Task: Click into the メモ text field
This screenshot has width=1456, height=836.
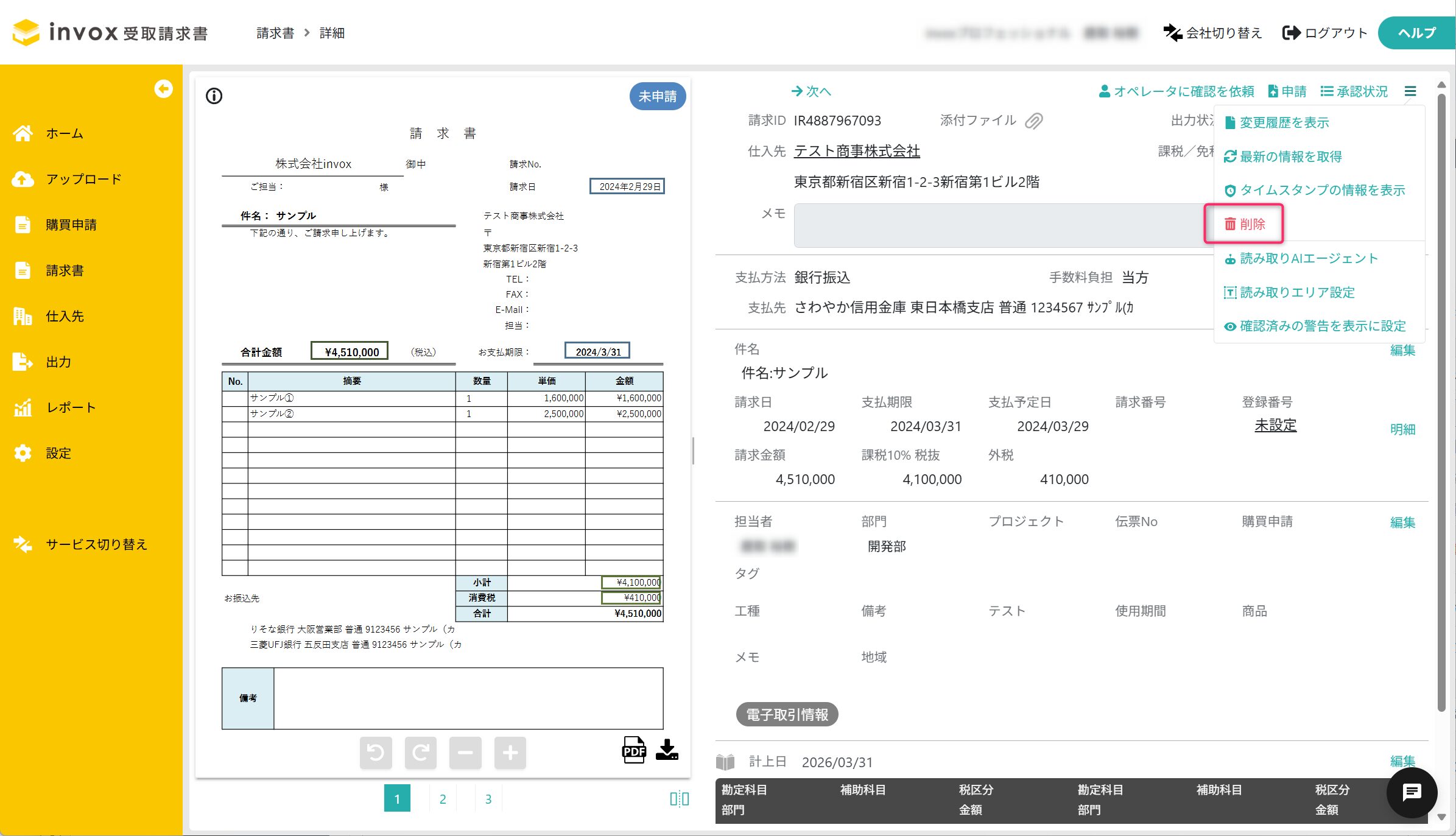Action: 999,226
